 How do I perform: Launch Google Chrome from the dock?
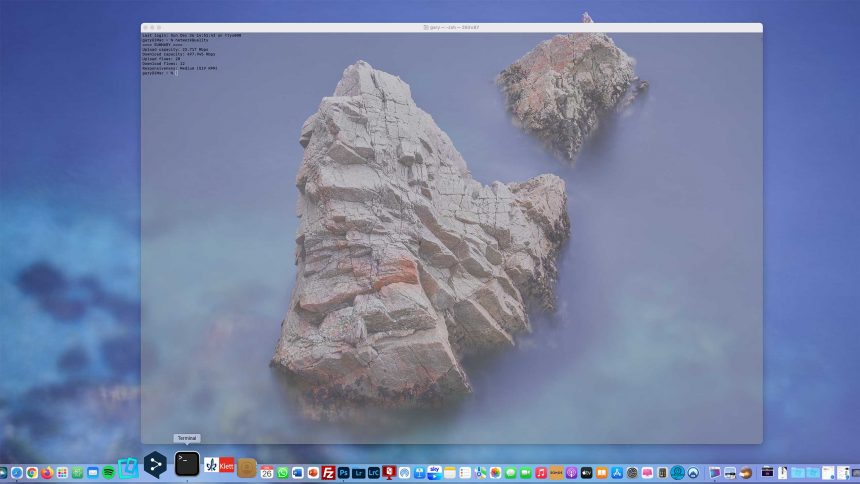(x=31, y=472)
